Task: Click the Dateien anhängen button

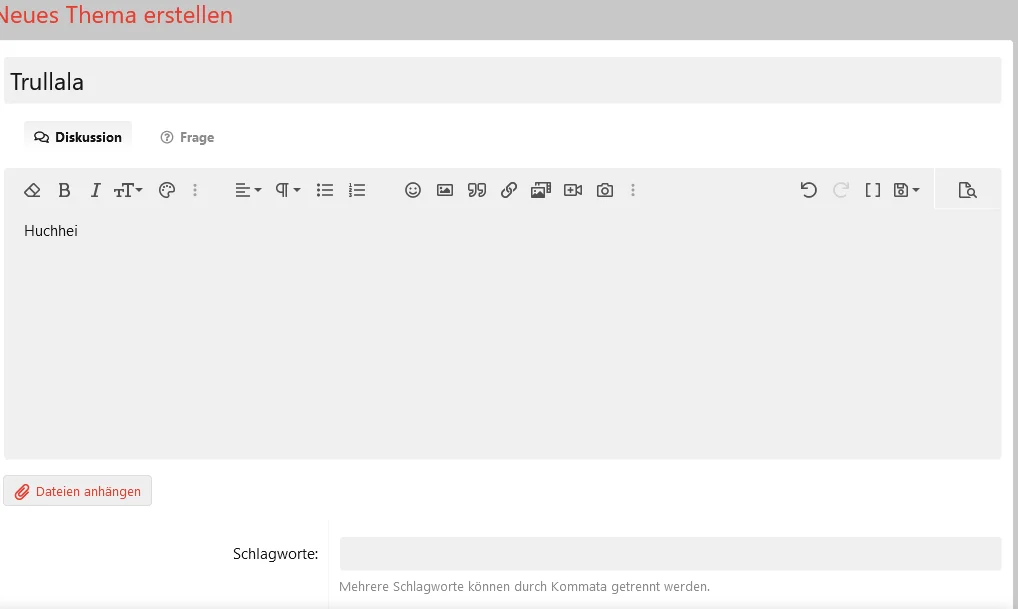Action: point(77,491)
